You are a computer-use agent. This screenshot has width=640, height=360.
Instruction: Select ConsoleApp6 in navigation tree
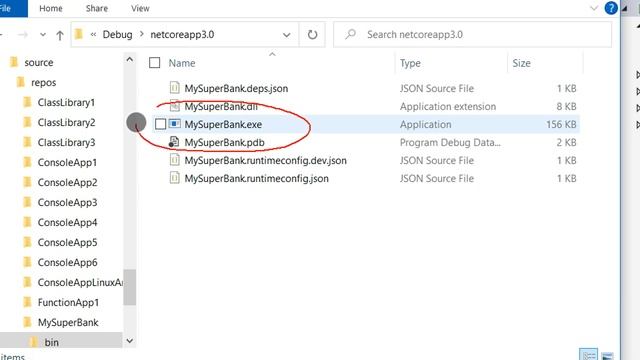(67, 262)
